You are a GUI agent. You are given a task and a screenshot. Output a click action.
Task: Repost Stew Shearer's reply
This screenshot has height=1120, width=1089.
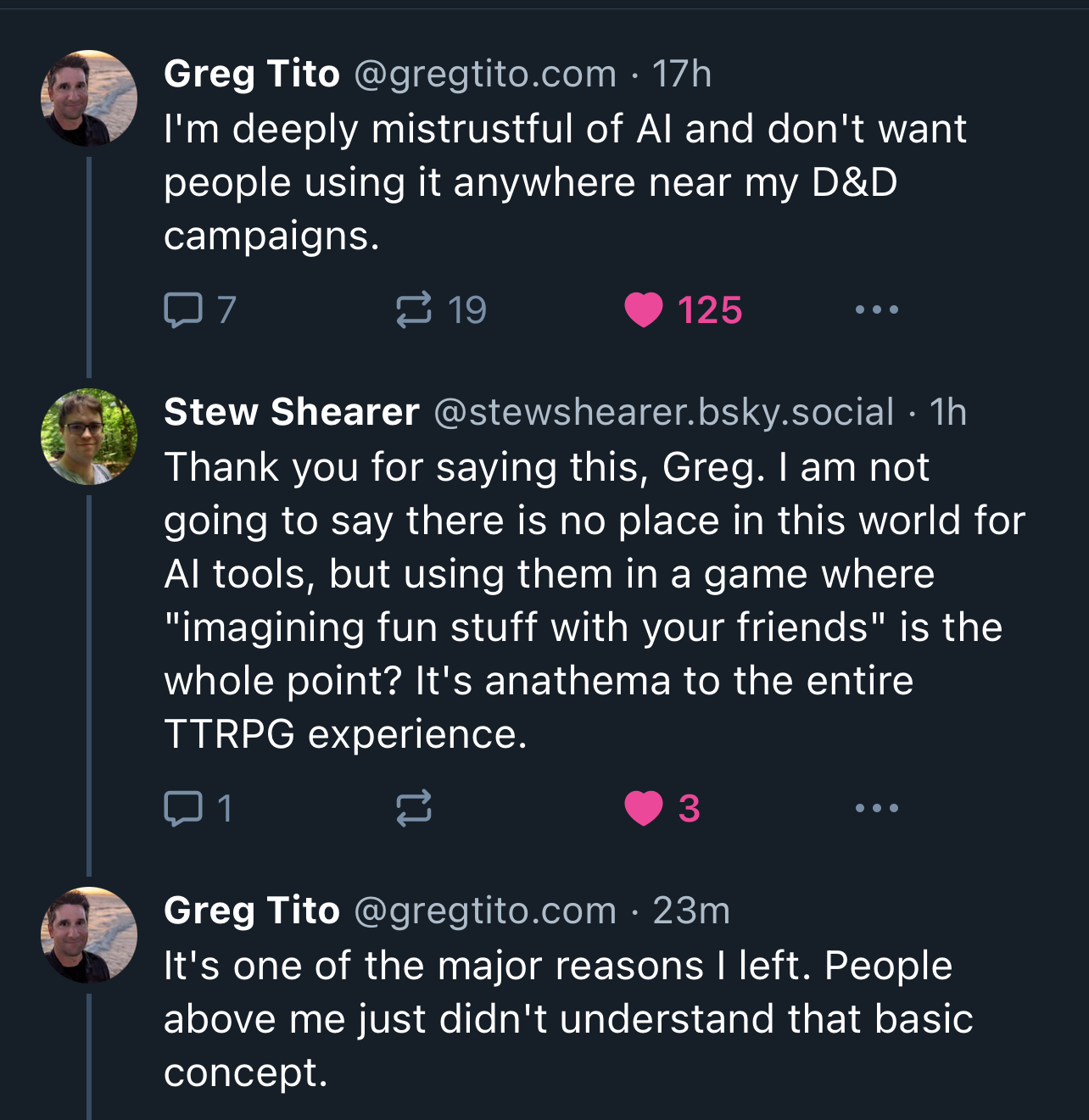point(414,808)
